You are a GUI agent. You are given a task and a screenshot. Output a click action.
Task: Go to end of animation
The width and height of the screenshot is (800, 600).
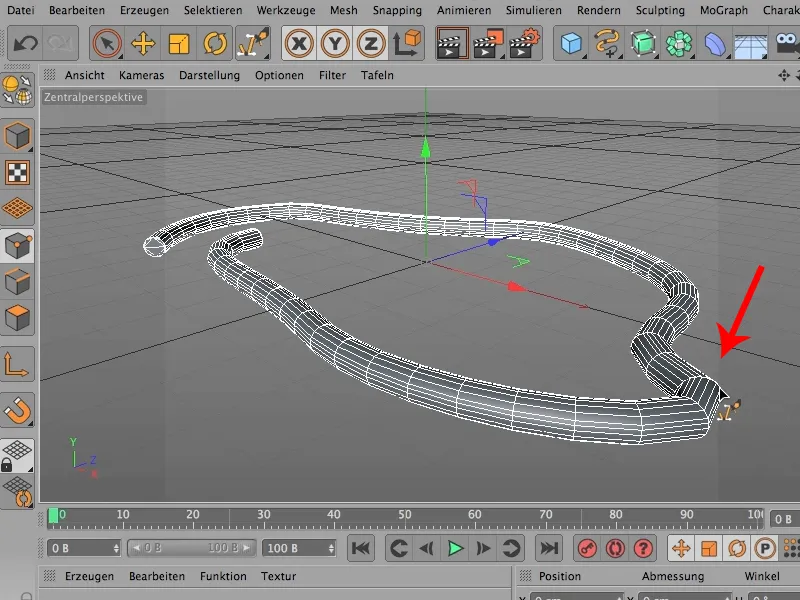[x=549, y=548]
